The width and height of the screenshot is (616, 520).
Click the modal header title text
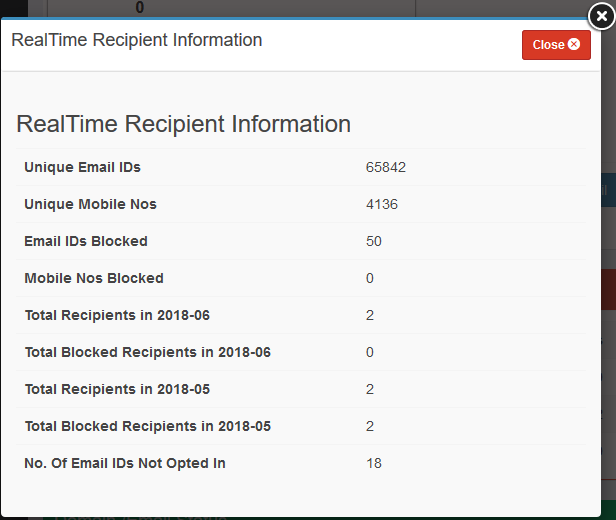pos(137,41)
